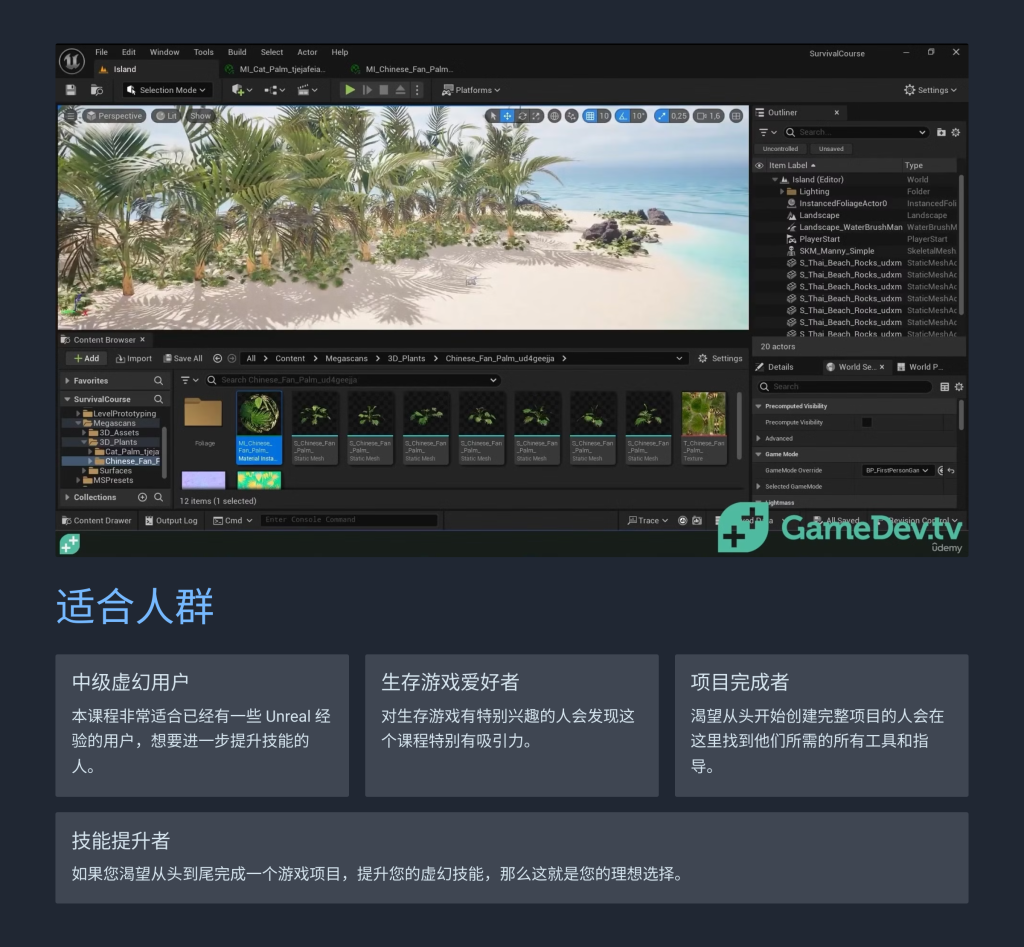Click the Eject from player icon
Screen dimensions: 1024x947
click(400, 90)
